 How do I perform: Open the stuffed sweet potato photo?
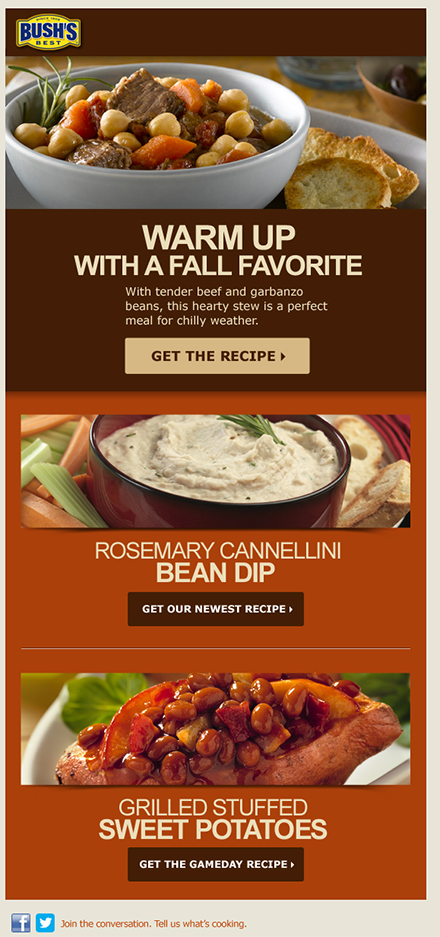pos(216,729)
